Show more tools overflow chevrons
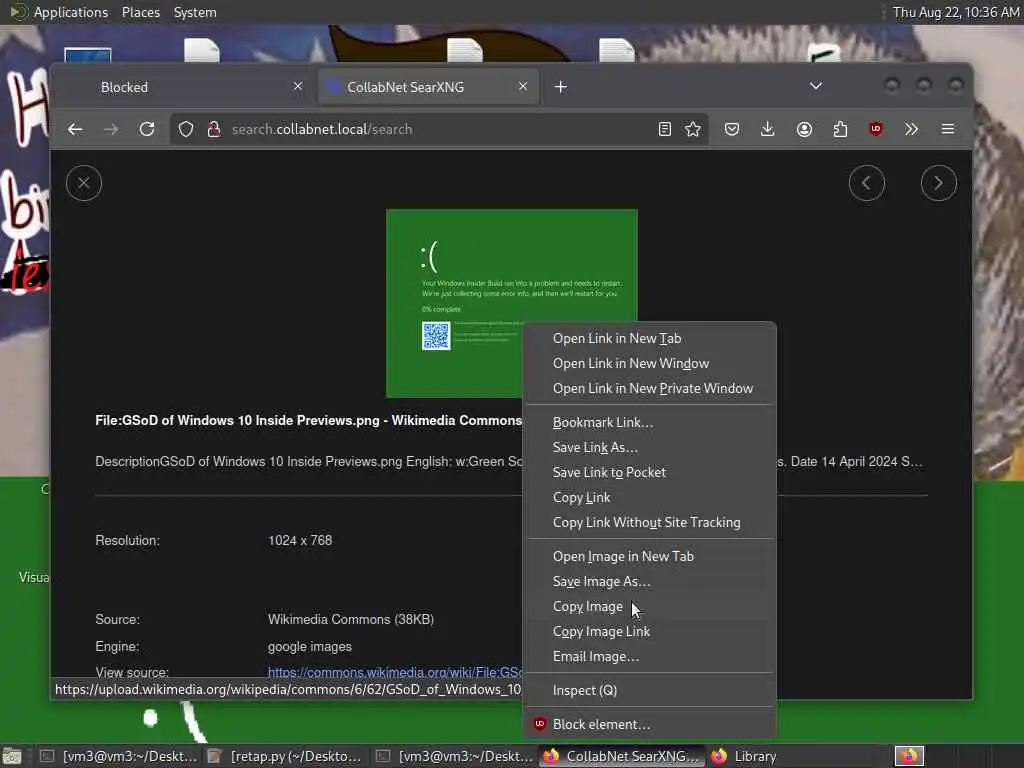Viewport: 1024px width, 768px height. click(912, 129)
